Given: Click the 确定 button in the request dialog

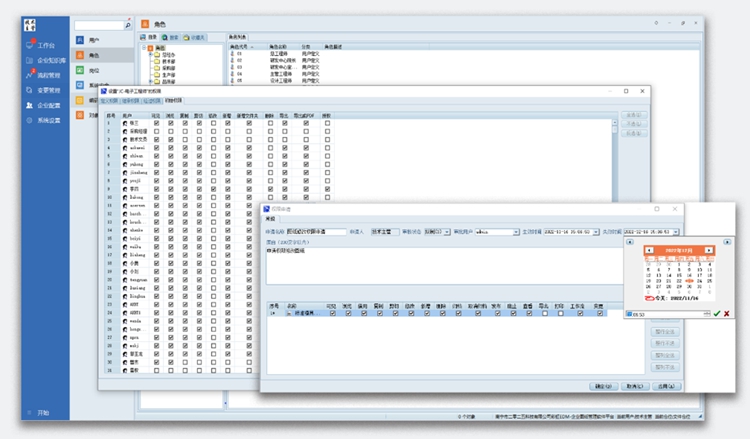Looking at the screenshot, I should coord(602,385).
